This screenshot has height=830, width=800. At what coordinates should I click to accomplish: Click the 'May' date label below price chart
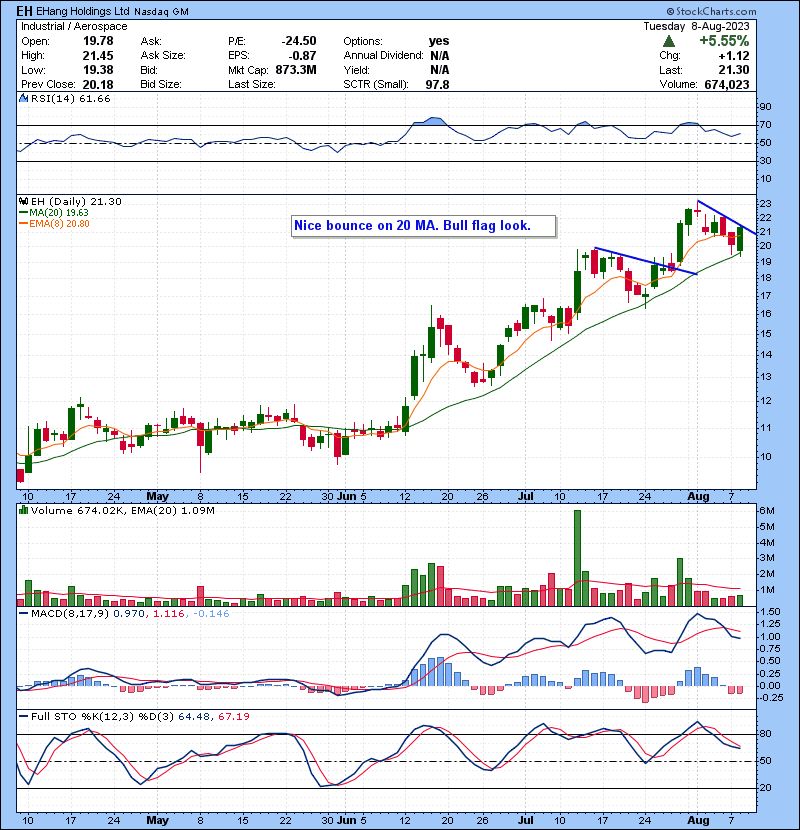tap(158, 496)
